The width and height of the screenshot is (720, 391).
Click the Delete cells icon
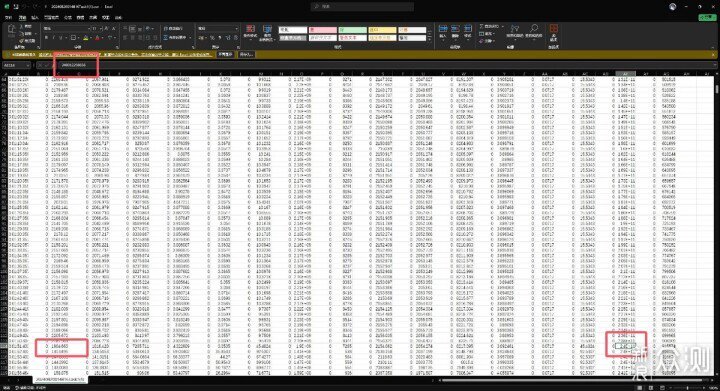pos(455,31)
